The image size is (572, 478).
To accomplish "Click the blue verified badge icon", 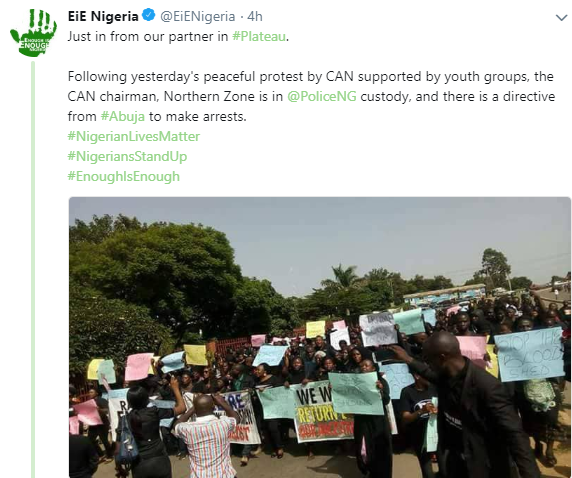I will point(148,16).
